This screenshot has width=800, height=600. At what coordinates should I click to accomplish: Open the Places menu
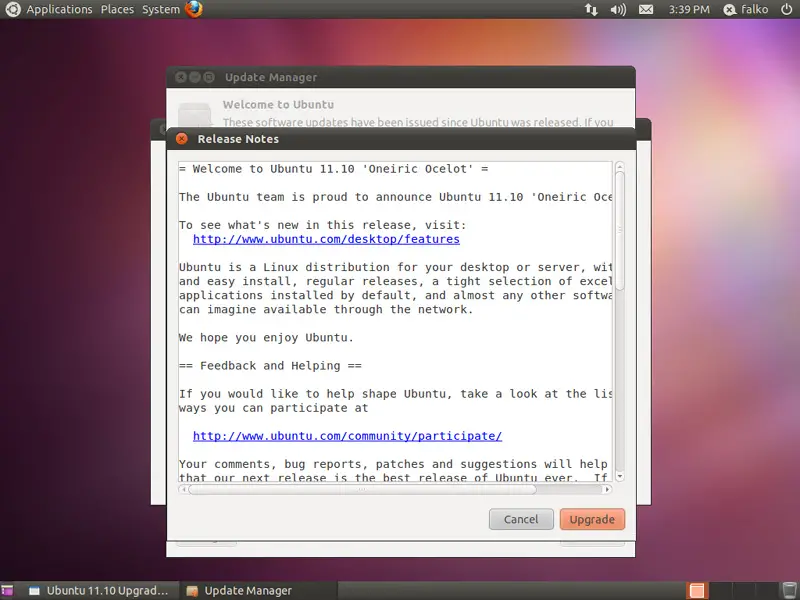[117, 10]
